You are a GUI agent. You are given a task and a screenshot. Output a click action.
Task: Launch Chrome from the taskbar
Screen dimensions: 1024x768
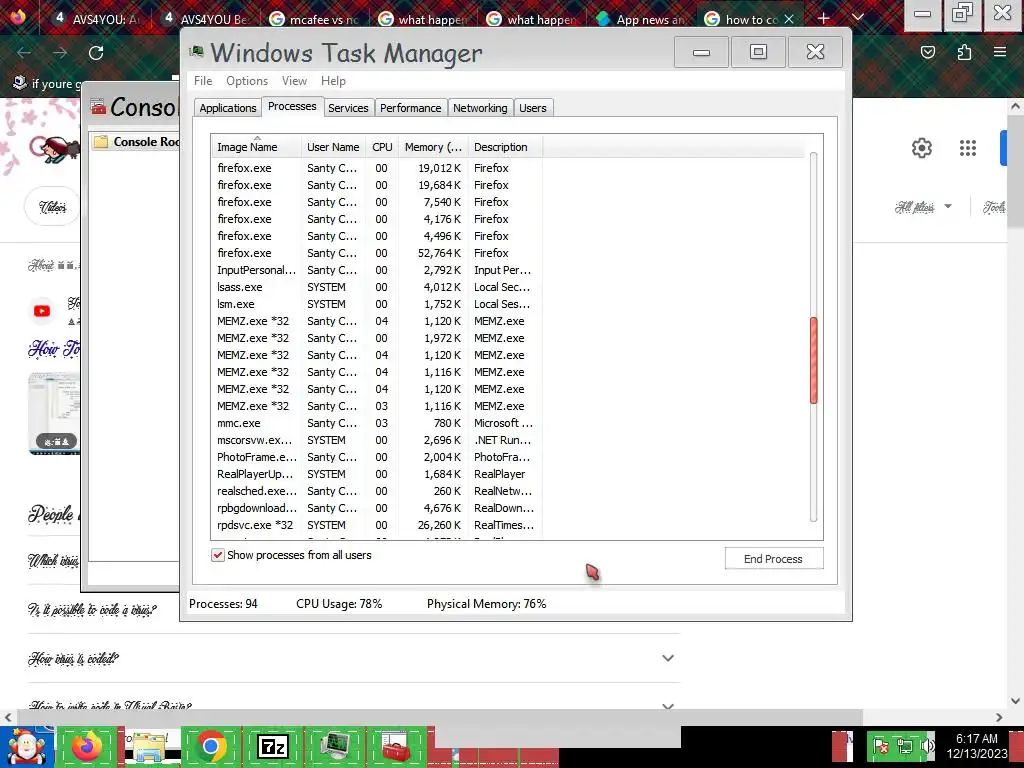tap(210, 746)
